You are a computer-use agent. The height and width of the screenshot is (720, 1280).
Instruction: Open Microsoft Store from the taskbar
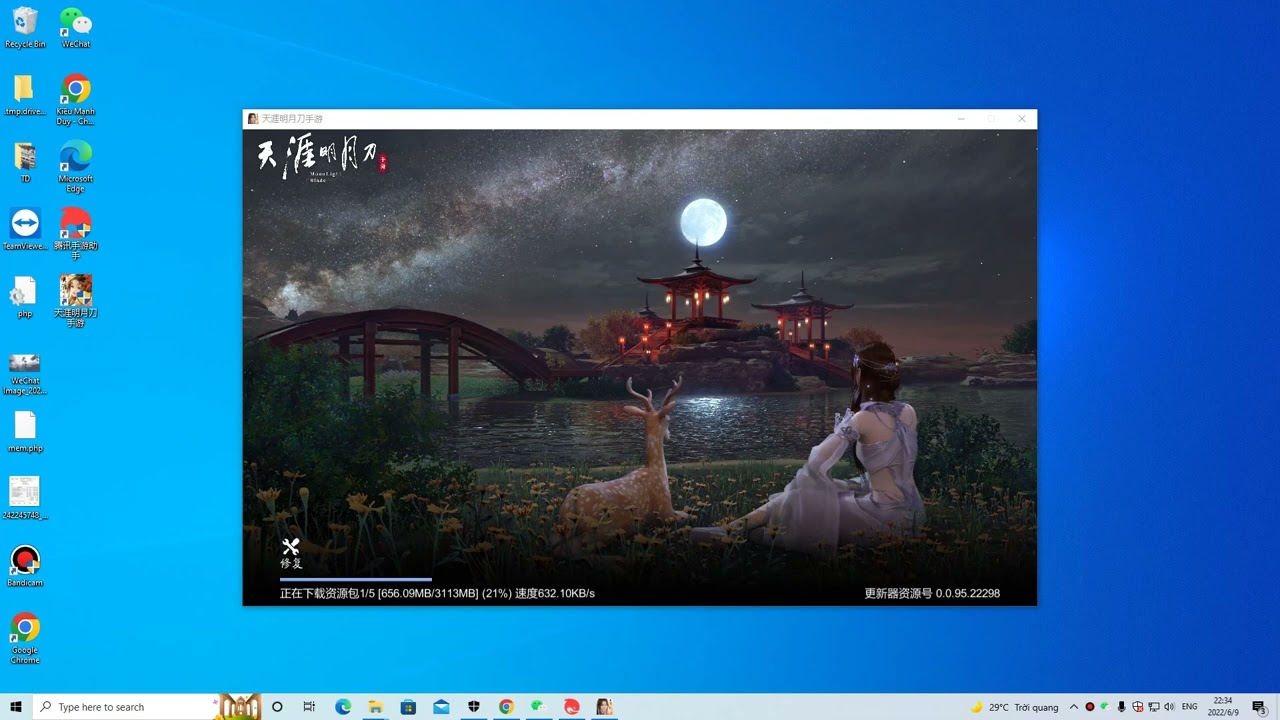(408, 707)
